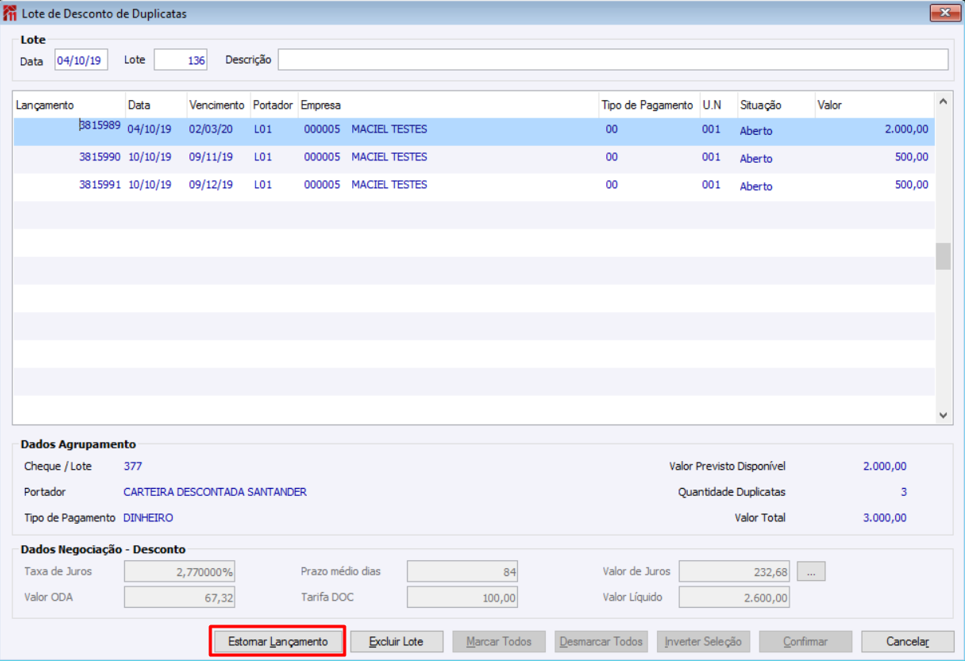Sort by the Vencimento column header
Image resolution: width=968 pixels, height=661 pixels.
pyautogui.click(x=217, y=105)
